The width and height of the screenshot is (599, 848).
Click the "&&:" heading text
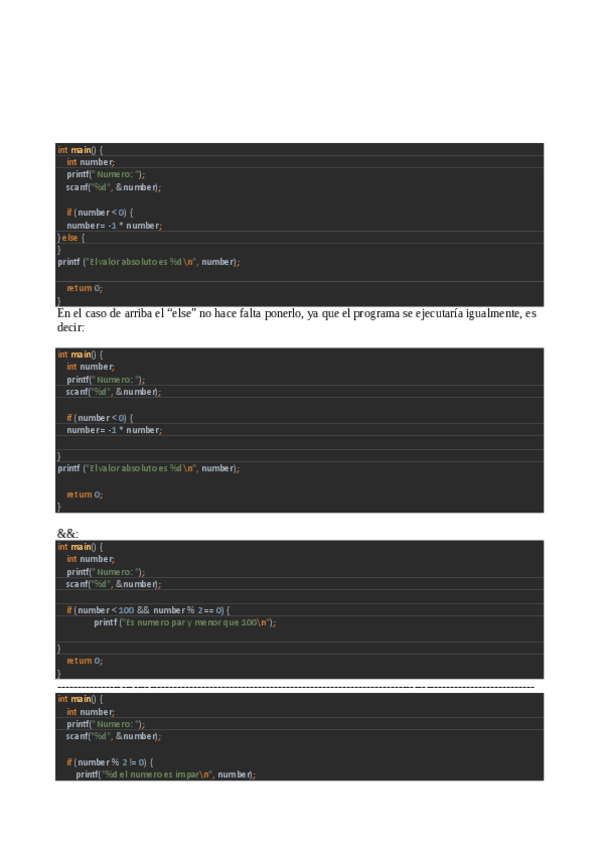(x=68, y=534)
